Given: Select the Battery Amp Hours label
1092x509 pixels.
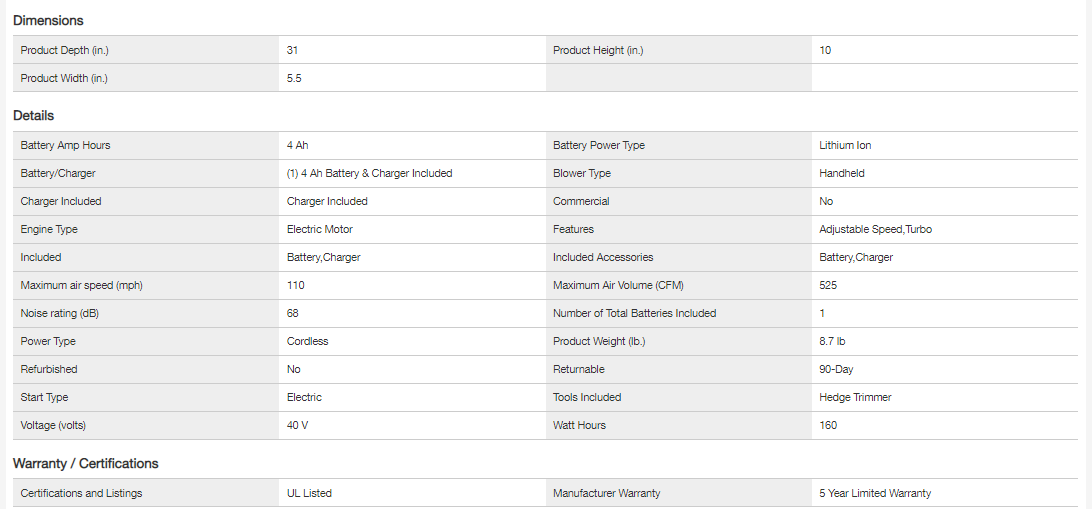Looking at the screenshot, I should pyautogui.click(x=65, y=145).
